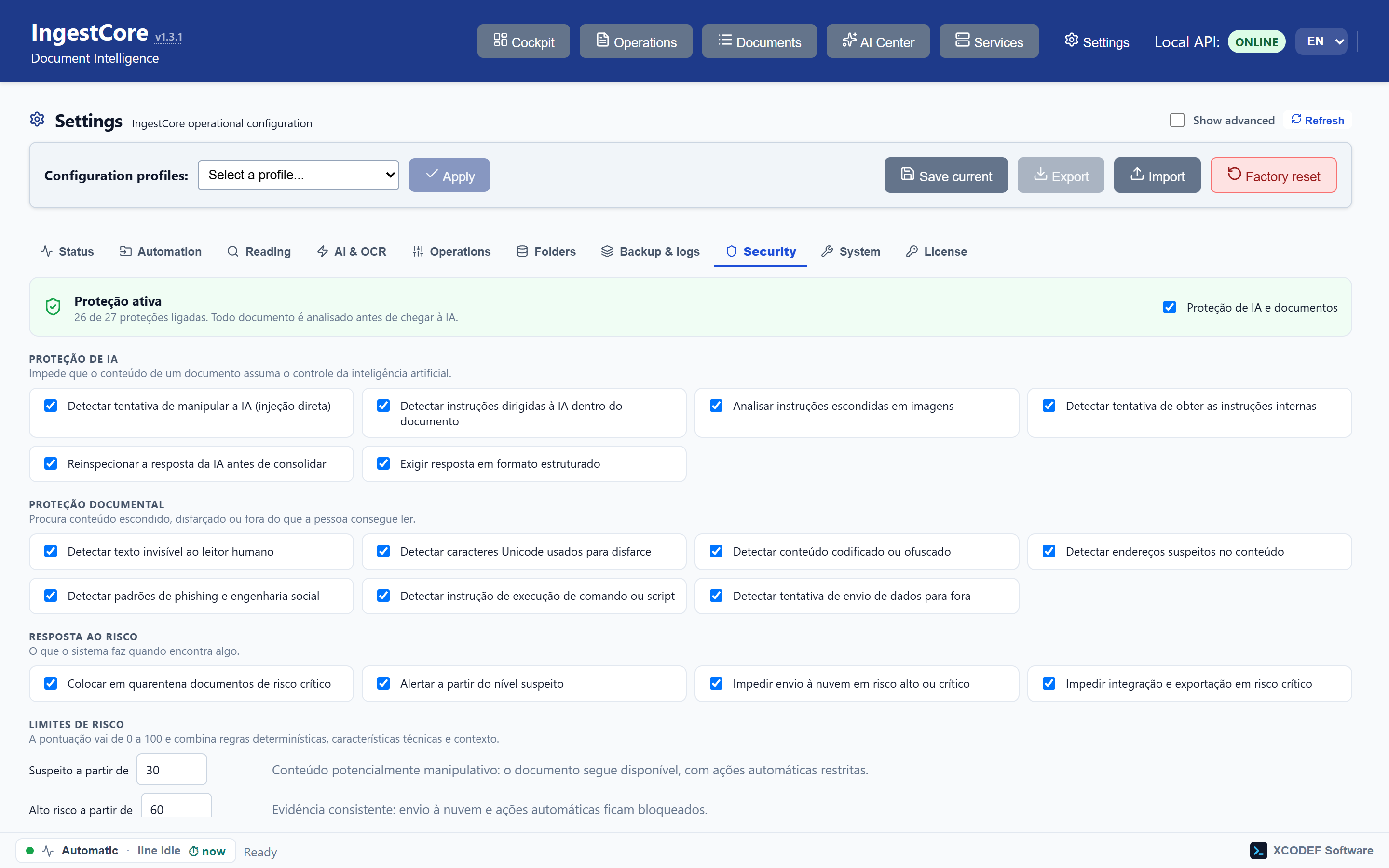
Task: Click the gear icon next to header Settings
Action: click(1071, 40)
